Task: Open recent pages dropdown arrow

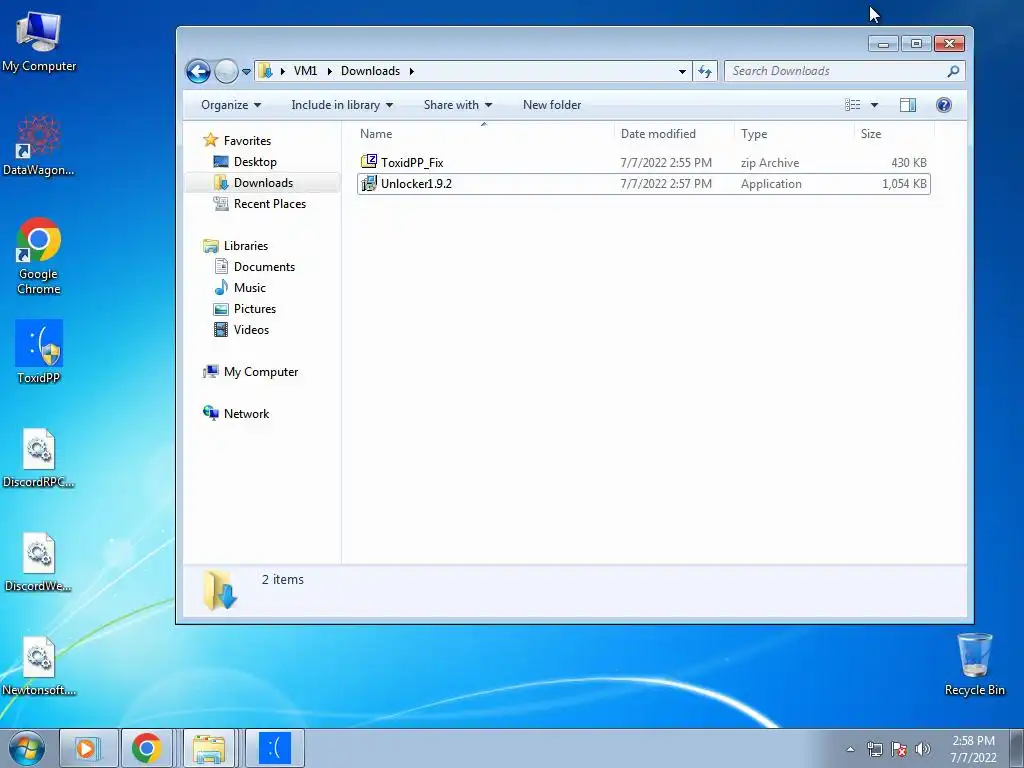Action: [x=246, y=72]
